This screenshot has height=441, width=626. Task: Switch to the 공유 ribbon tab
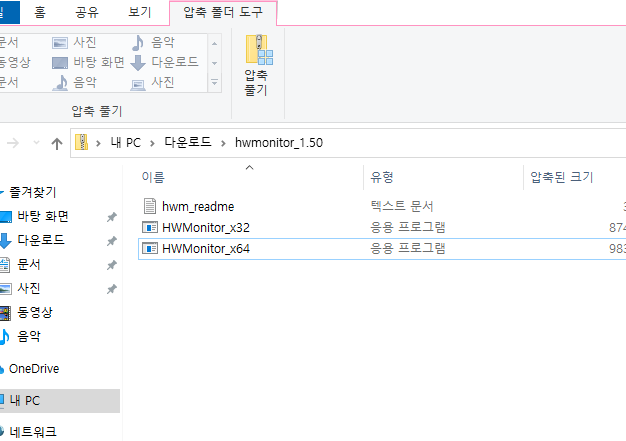[87, 12]
